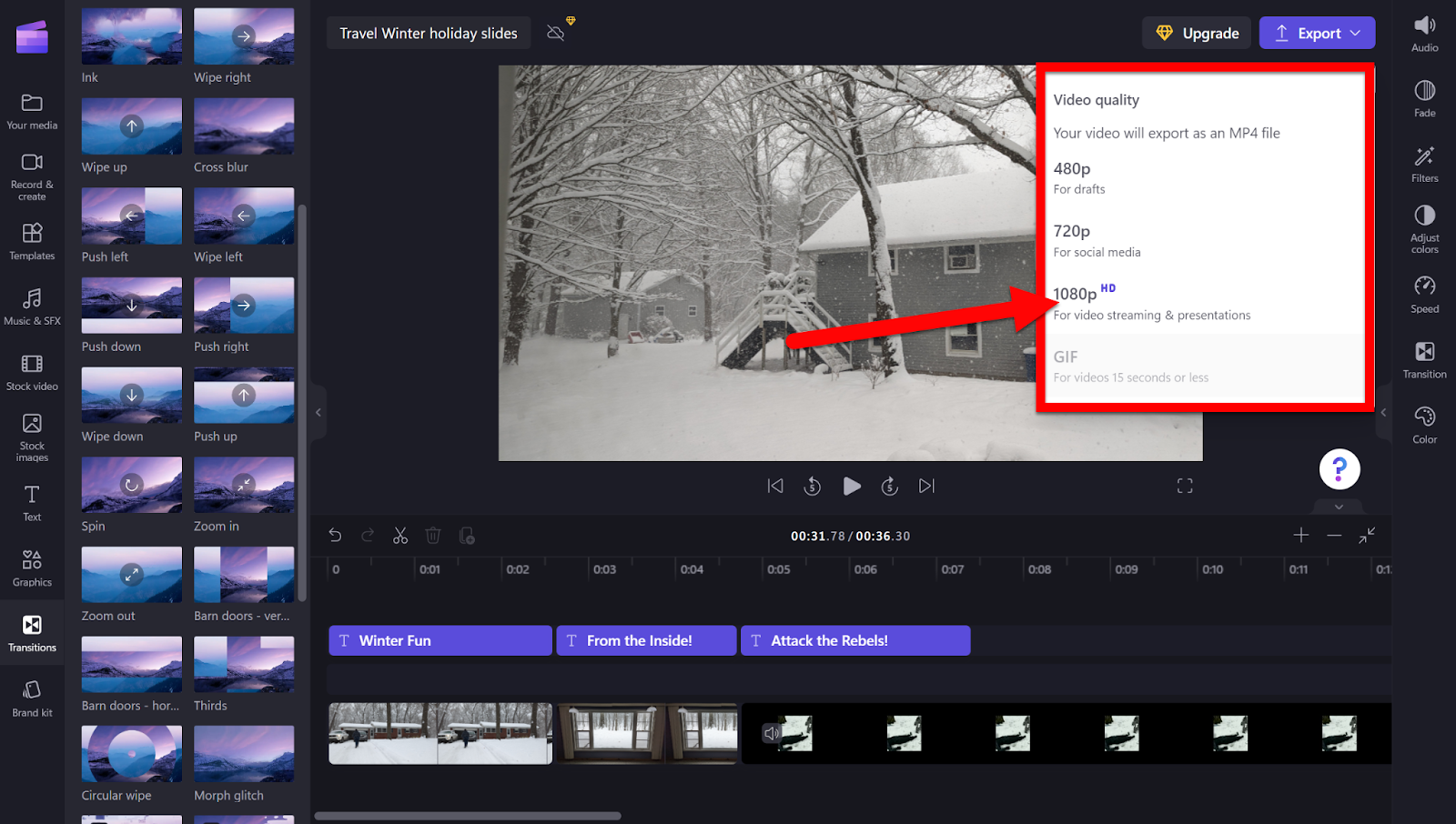Mute the Attack the Rebels video clip
Viewport: 1456px width, 824px height.
(772, 733)
